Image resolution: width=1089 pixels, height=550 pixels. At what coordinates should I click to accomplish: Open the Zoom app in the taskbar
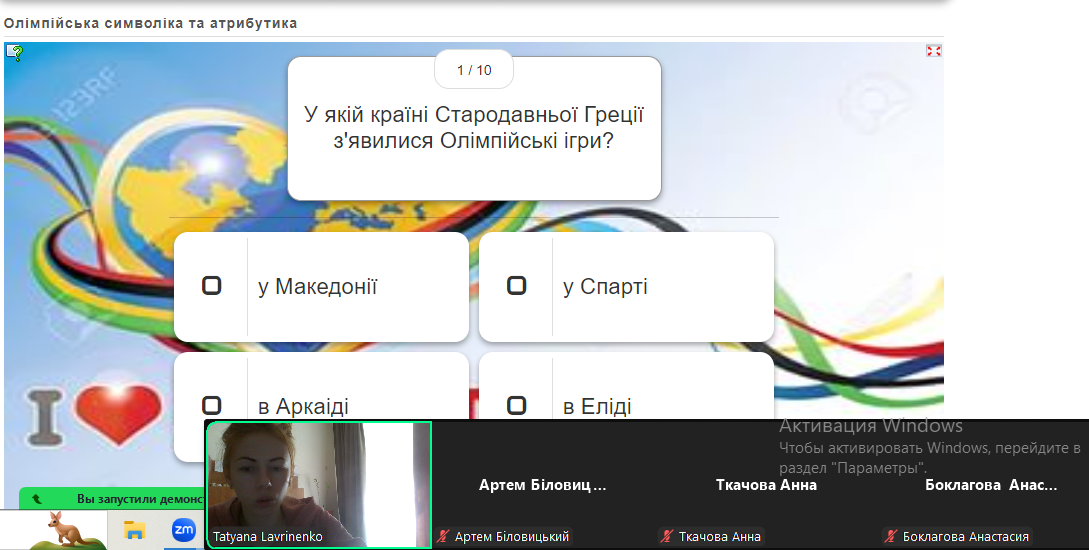point(183,530)
